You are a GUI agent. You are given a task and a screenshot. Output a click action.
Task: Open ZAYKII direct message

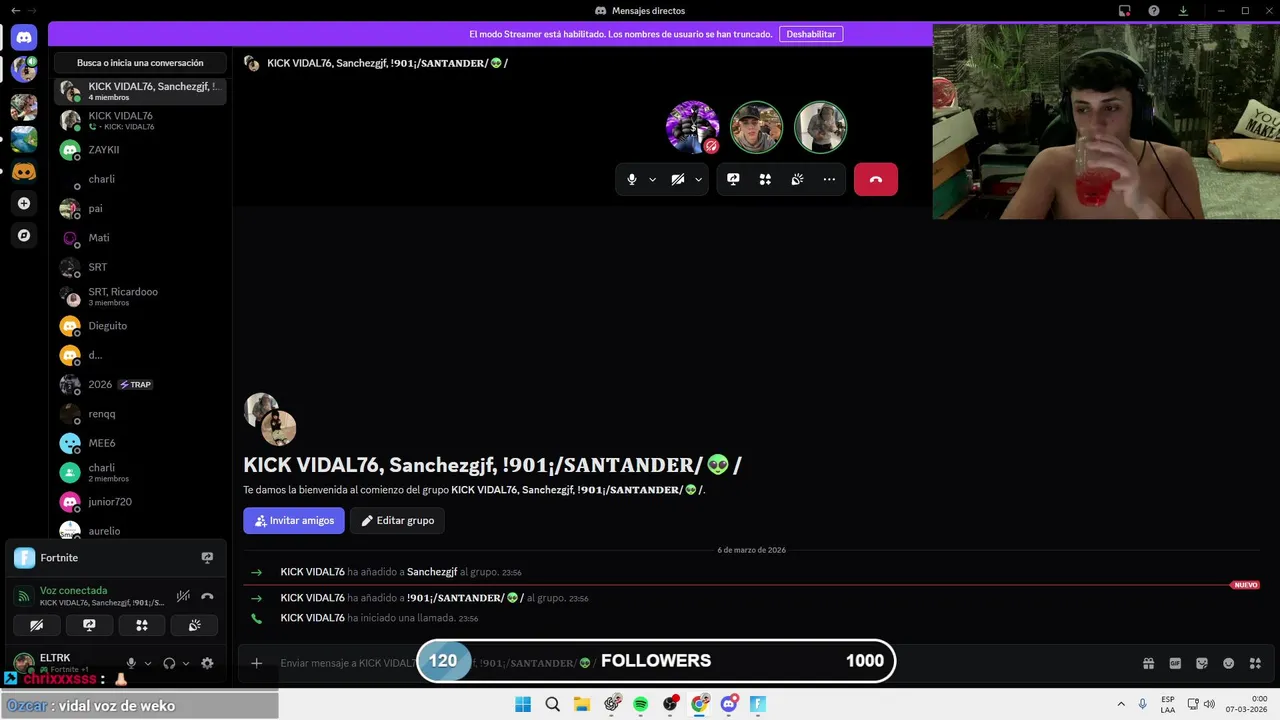(140, 150)
